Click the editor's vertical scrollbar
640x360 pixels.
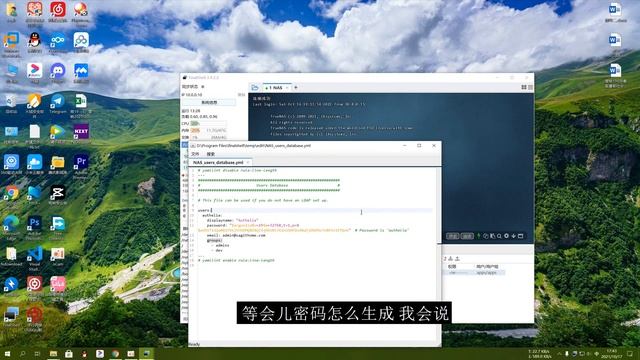point(438,255)
